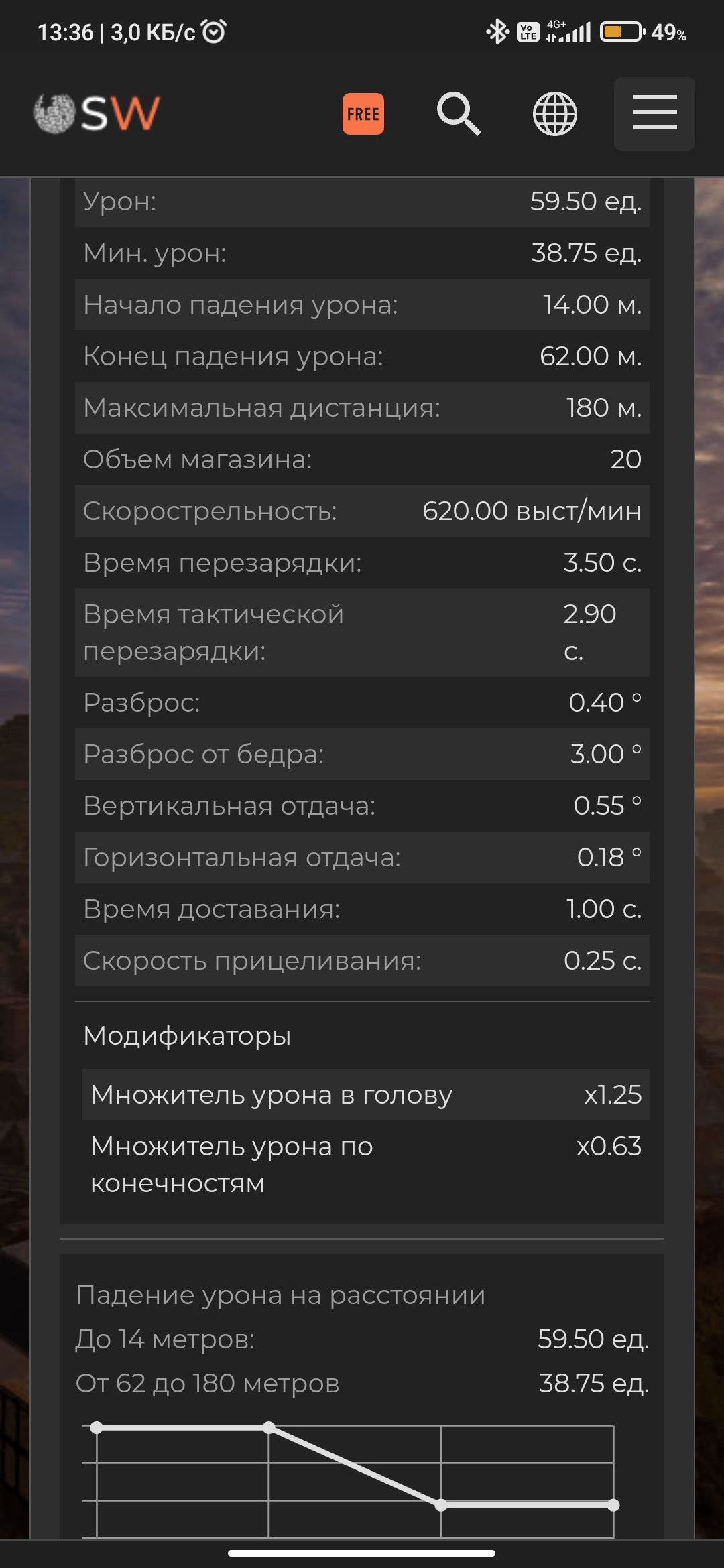This screenshot has height=1568, width=724.
Task: Open the SW site logo homepage
Action: [97, 113]
